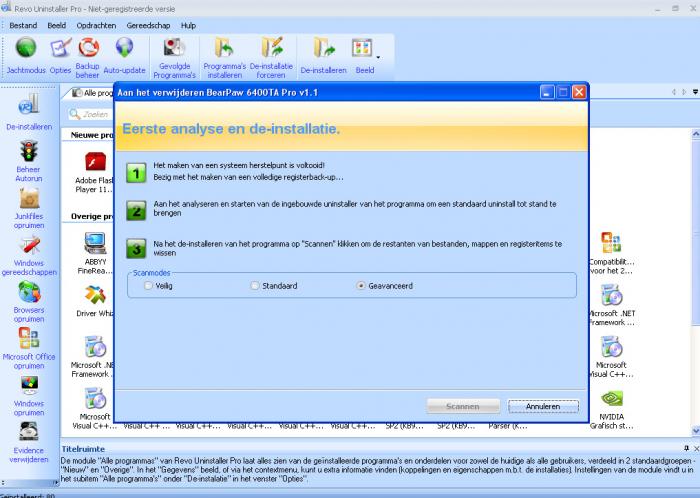This screenshot has width=700, height=498.
Task: Select ABBYY FineReader program icon
Action: pos(95,243)
